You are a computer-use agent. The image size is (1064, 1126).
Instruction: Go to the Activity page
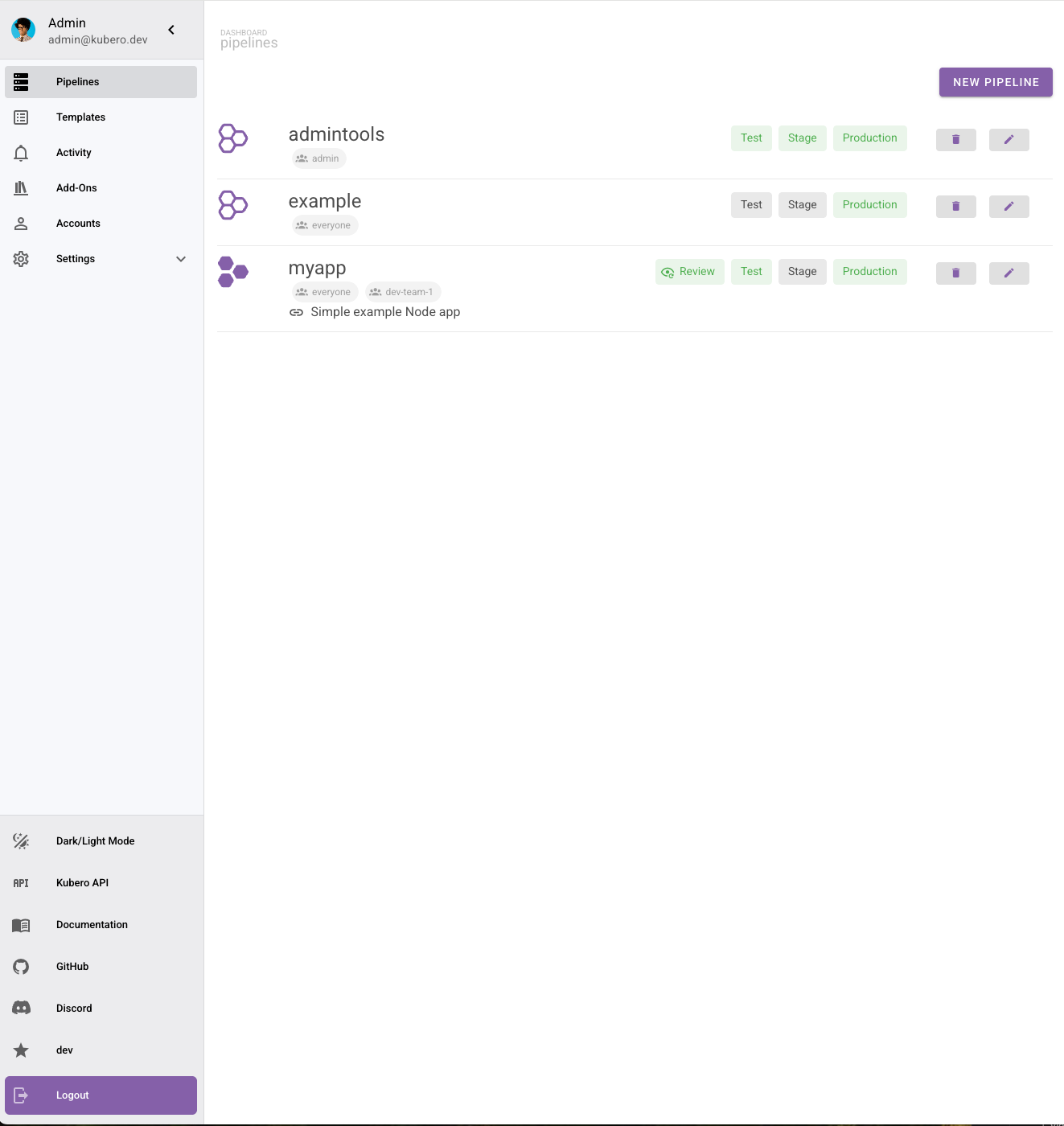coord(74,153)
